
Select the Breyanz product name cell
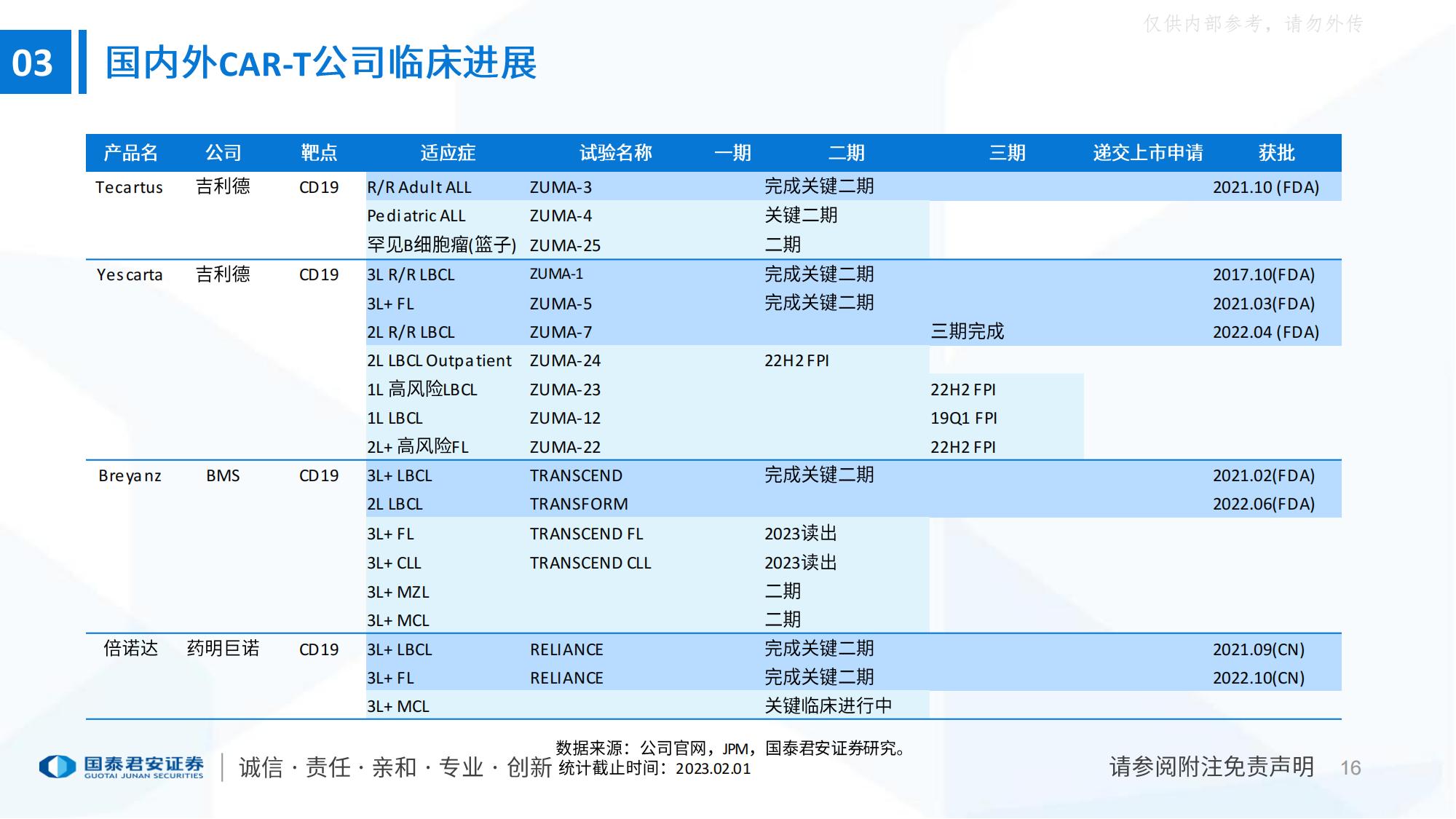[130, 476]
